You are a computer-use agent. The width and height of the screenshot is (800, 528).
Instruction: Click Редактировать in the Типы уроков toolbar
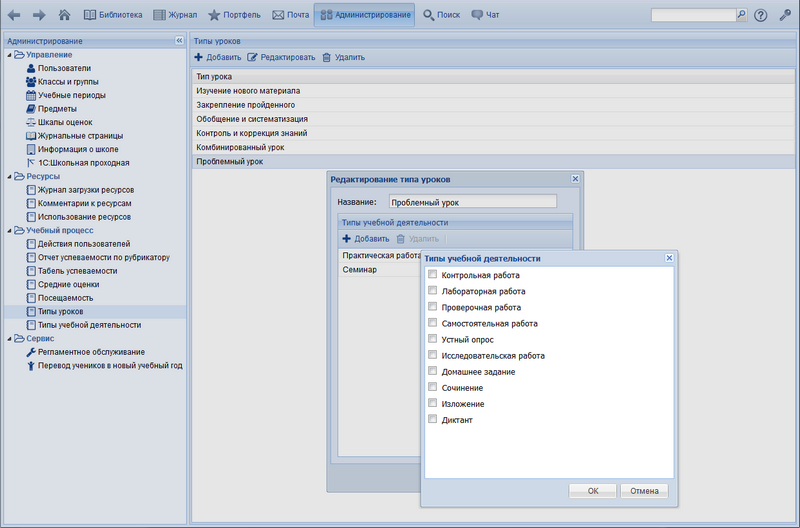281,57
